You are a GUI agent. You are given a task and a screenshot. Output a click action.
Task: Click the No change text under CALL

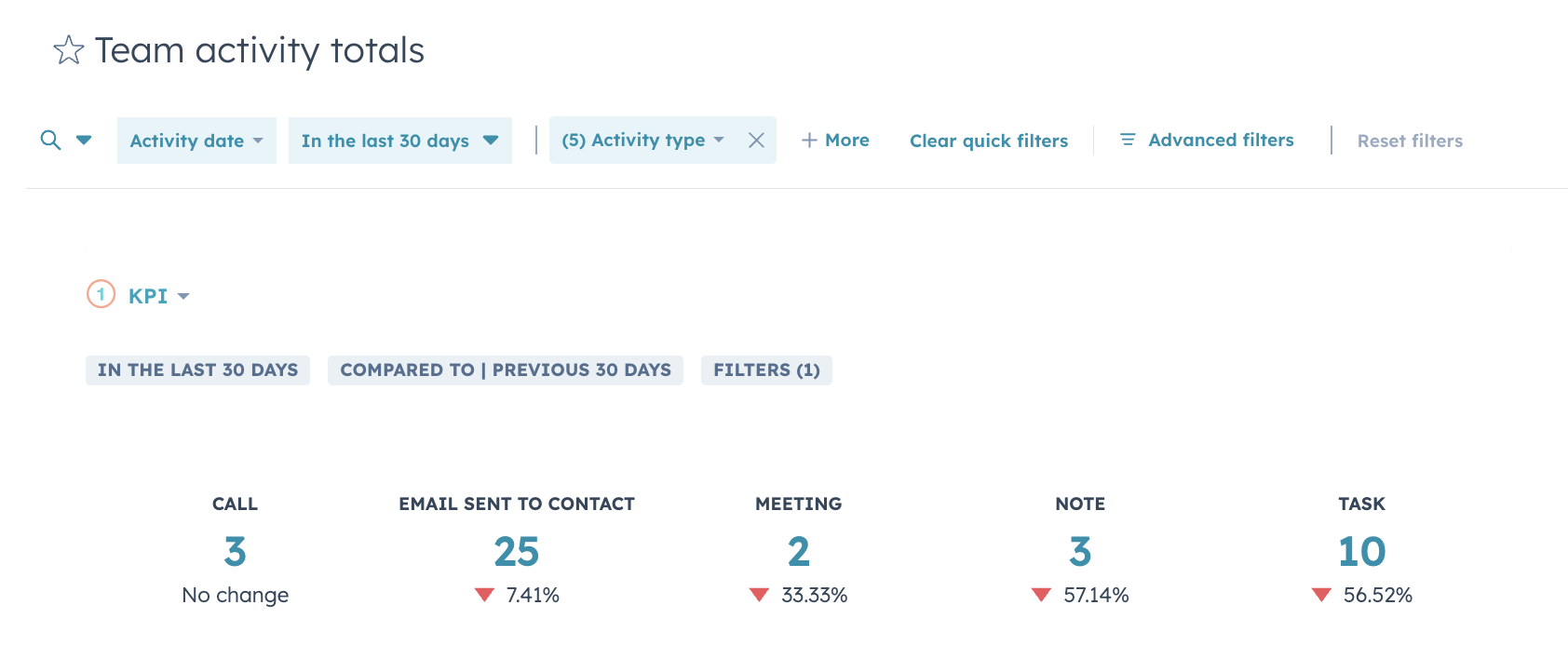(236, 595)
